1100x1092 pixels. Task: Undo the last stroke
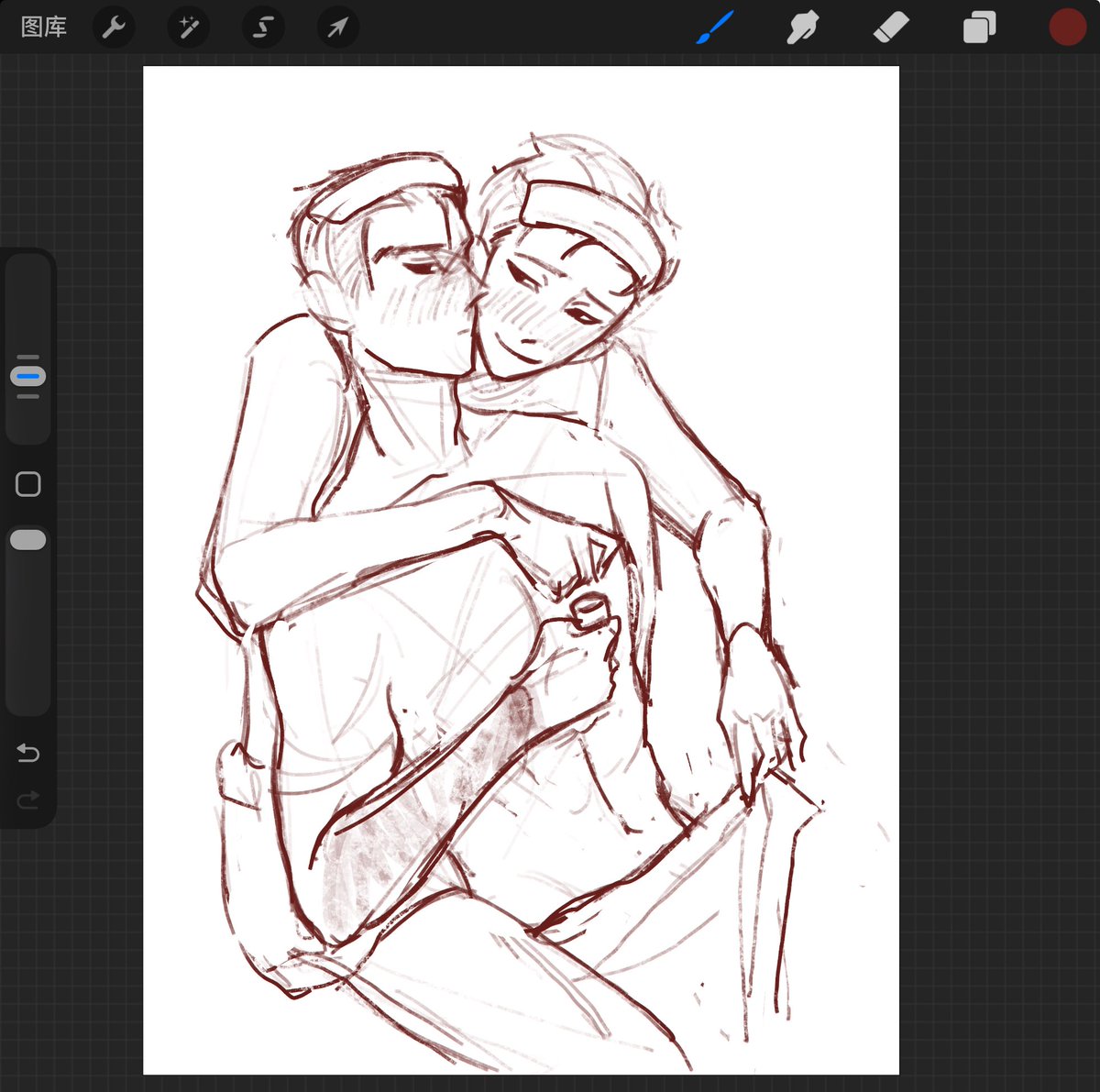coord(28,754)
